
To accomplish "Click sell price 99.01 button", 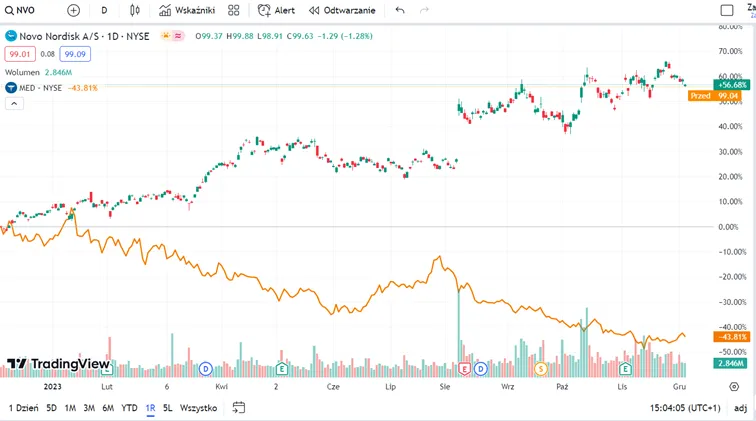I will click(20, 54).
